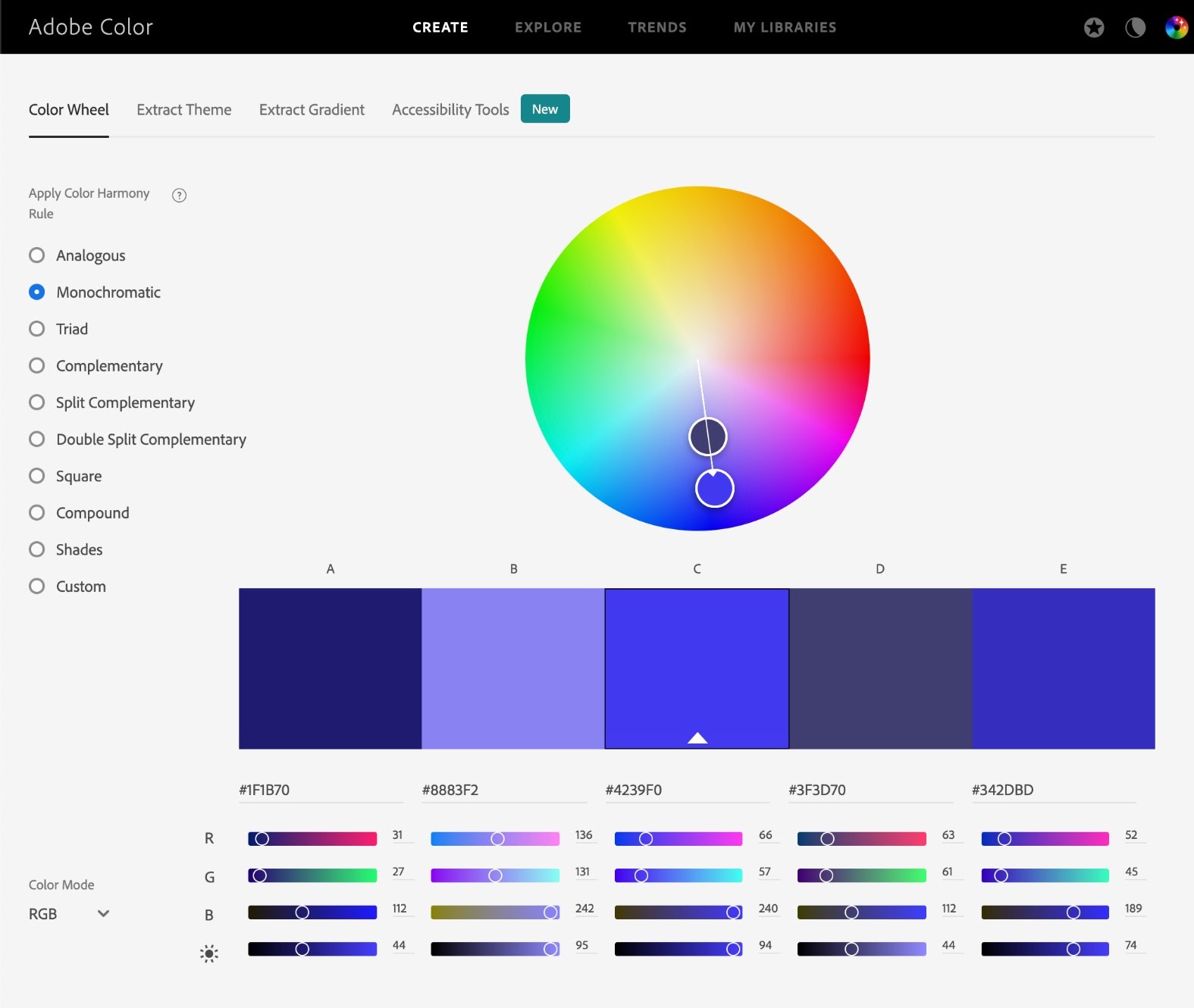Click the Color Harmony help question icon
Viewport: 1194px width, 1008px height.
(x=179, y=196)
